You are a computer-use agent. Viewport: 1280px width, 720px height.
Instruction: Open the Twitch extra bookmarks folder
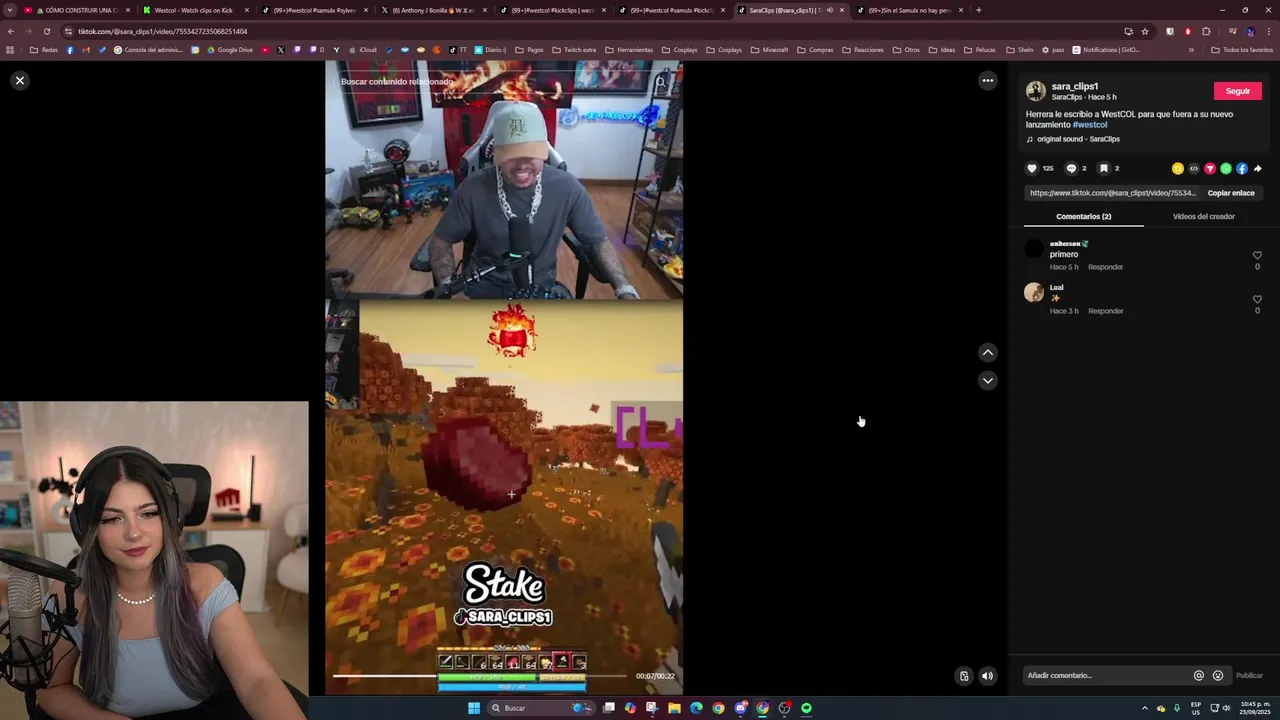point(574,50)
